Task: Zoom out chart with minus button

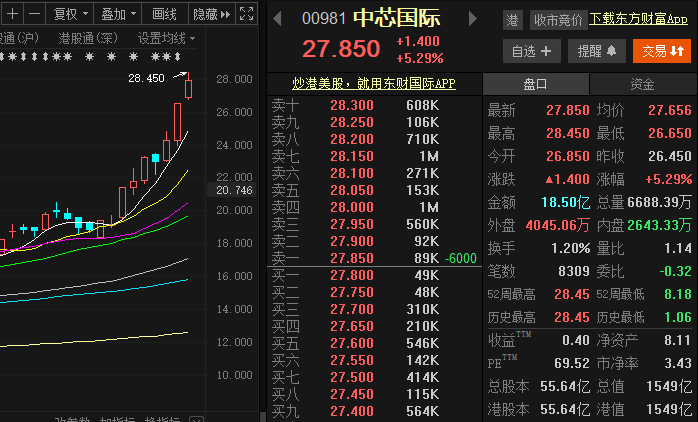Action: pos(34,14)
